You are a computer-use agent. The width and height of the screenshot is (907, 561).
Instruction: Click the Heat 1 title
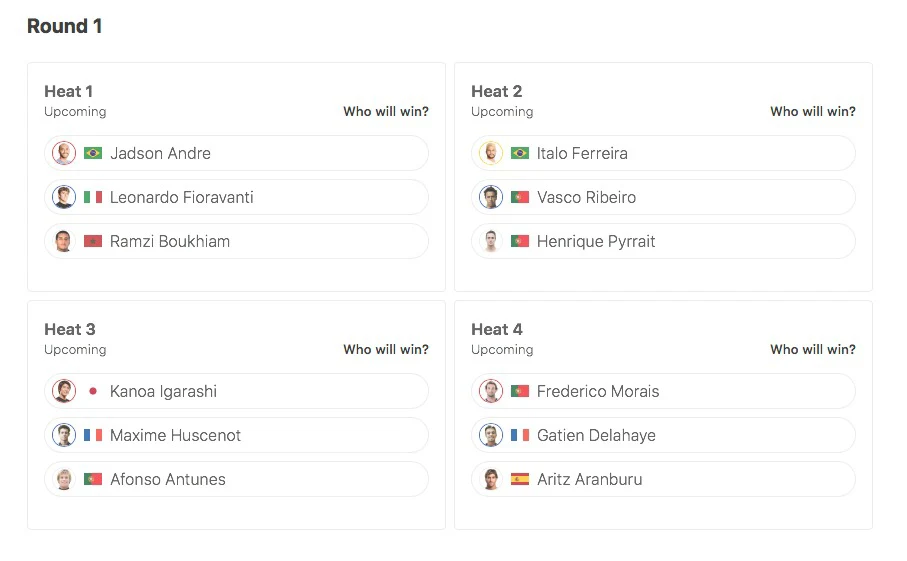[68, 91]
